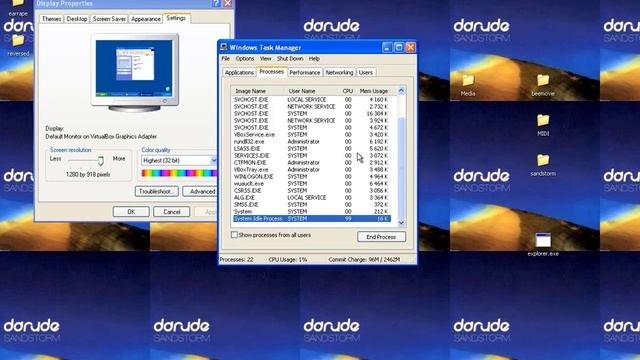
Task: Open Themes tab in Display Properties
Action: pos(51,19)
